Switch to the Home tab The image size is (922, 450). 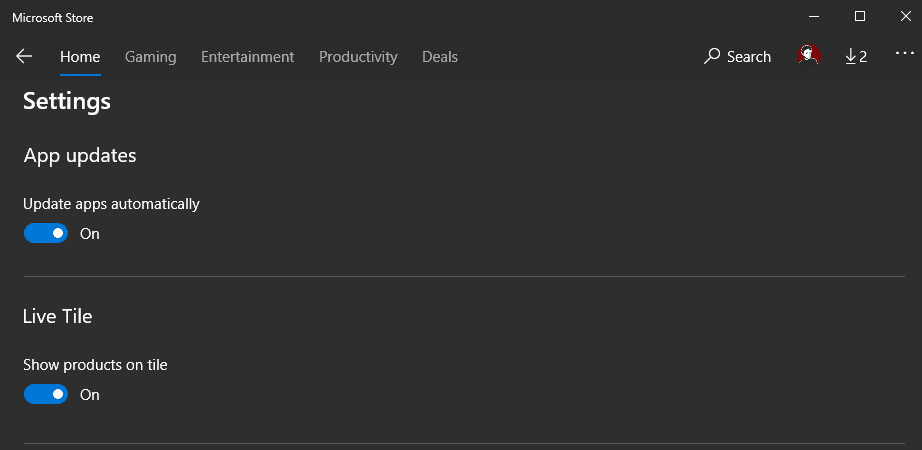tap(80, 57)
